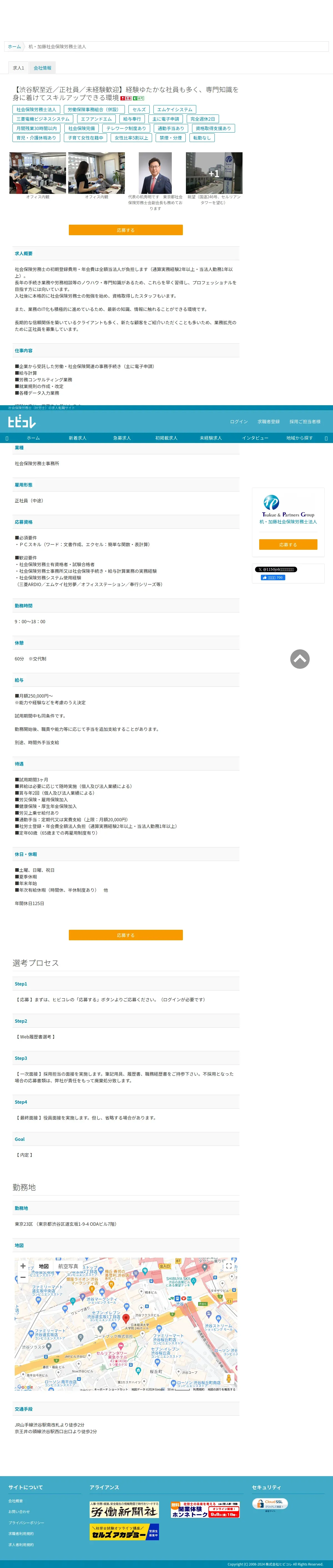The width and height of the screenshot is (333, 1568).
Task: Switch map to 地図 view
Action: [x=44, y=1266]
